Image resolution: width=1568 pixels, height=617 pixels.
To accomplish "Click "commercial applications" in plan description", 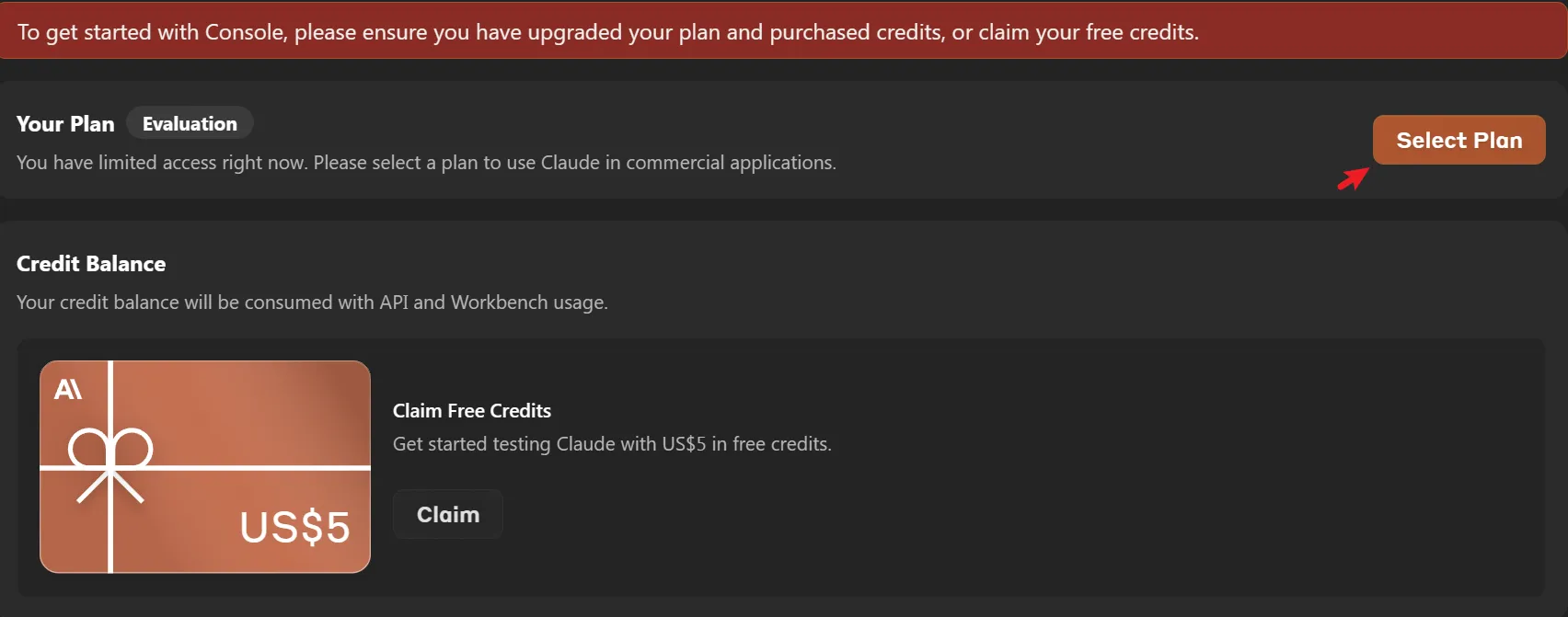I will point(731,163).
